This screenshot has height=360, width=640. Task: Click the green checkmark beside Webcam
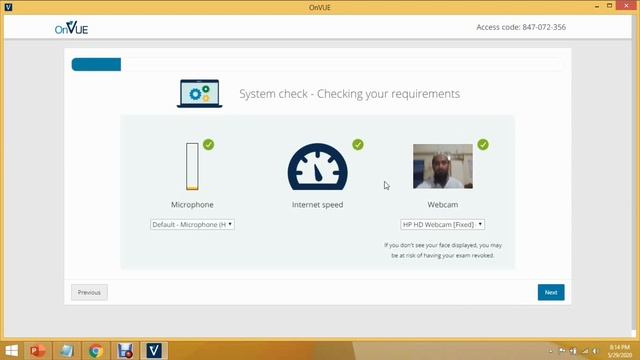pyautogui.click(x=483, y=144)
